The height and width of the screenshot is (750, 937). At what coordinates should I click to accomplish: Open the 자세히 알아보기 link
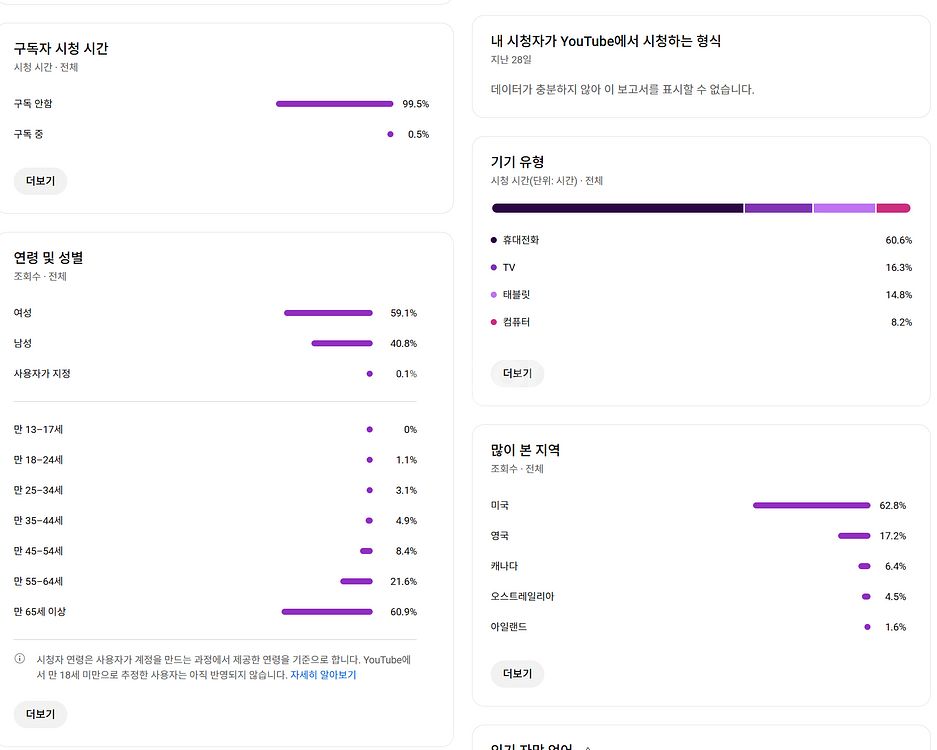click(x=323, y=673)
